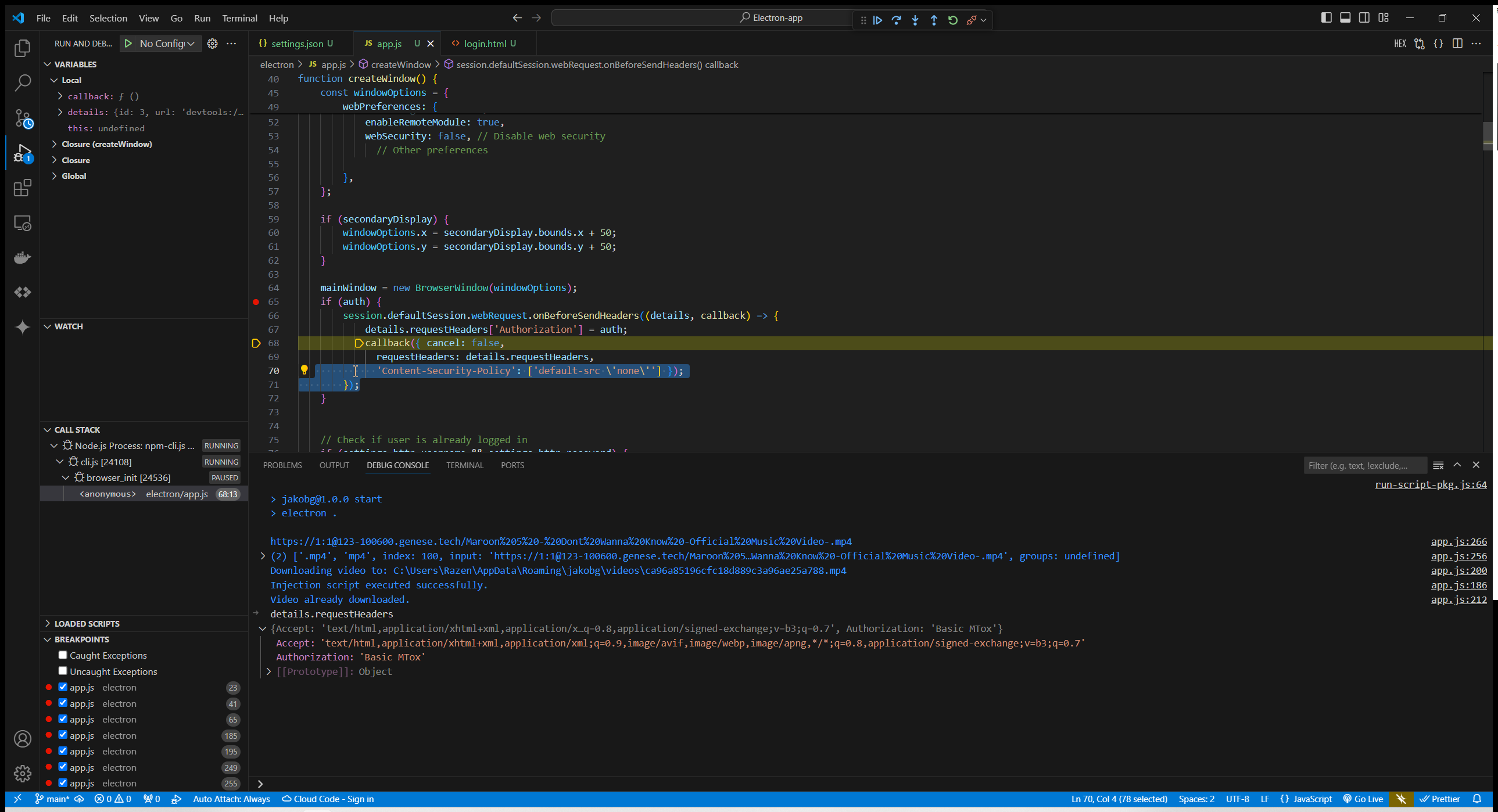Click the debug console filter input
Screen dimensions: 1498x812
[1364, 465]
